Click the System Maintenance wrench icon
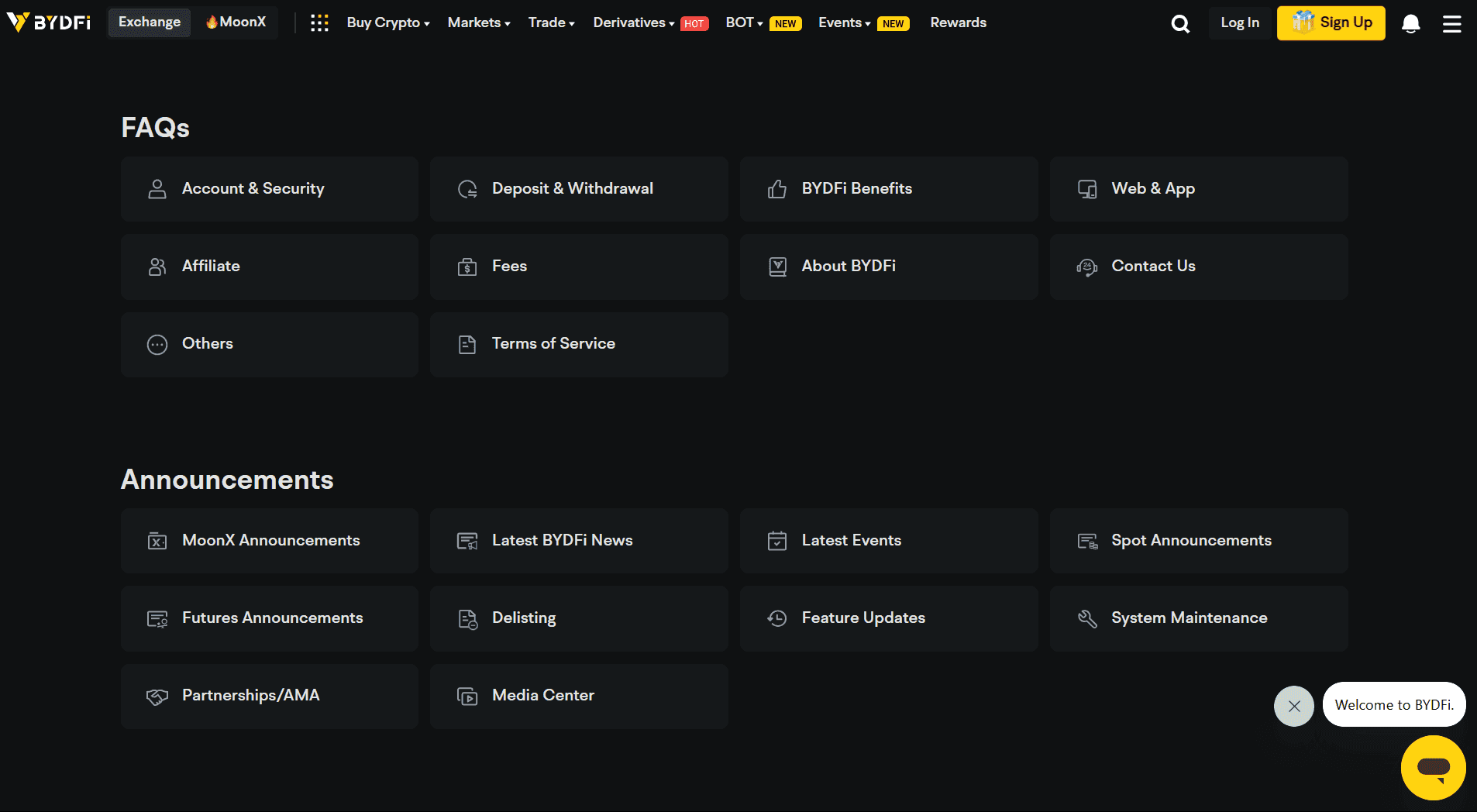This screenshot has height=812, width=1477. pyautogui.click(x=1087, y=618)
